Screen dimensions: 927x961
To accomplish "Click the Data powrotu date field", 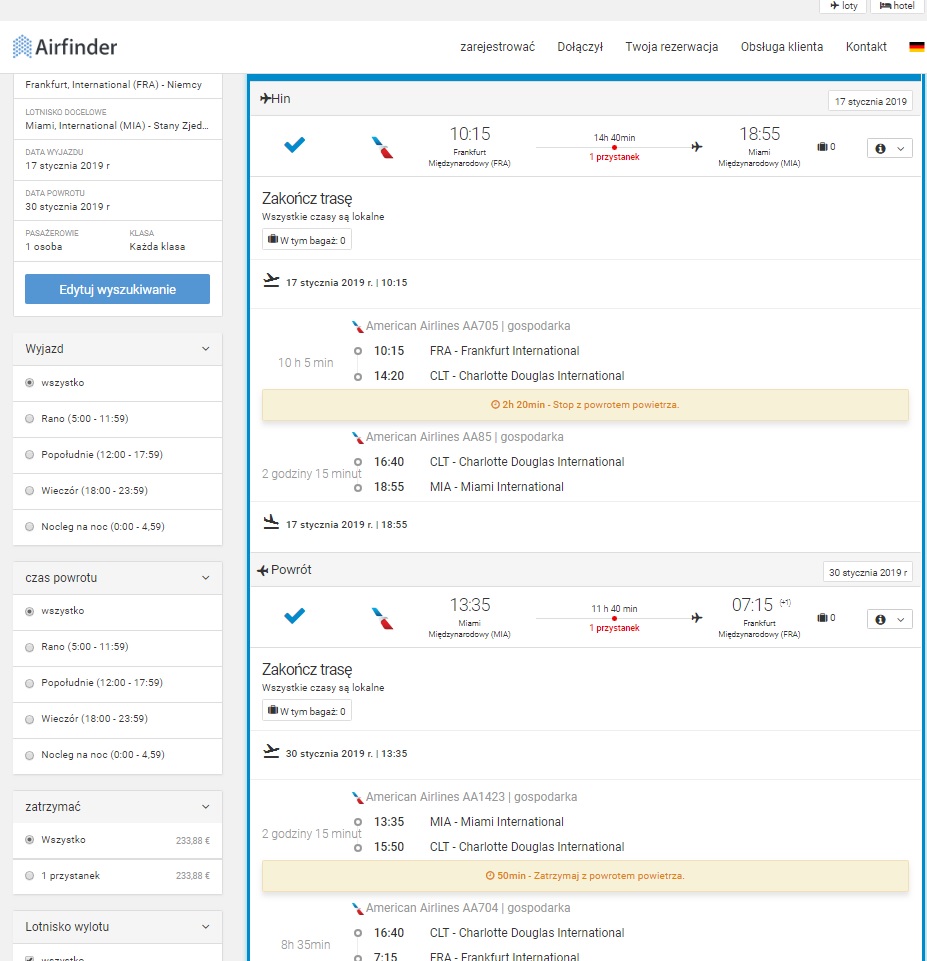I will click(x=118, y=201).
